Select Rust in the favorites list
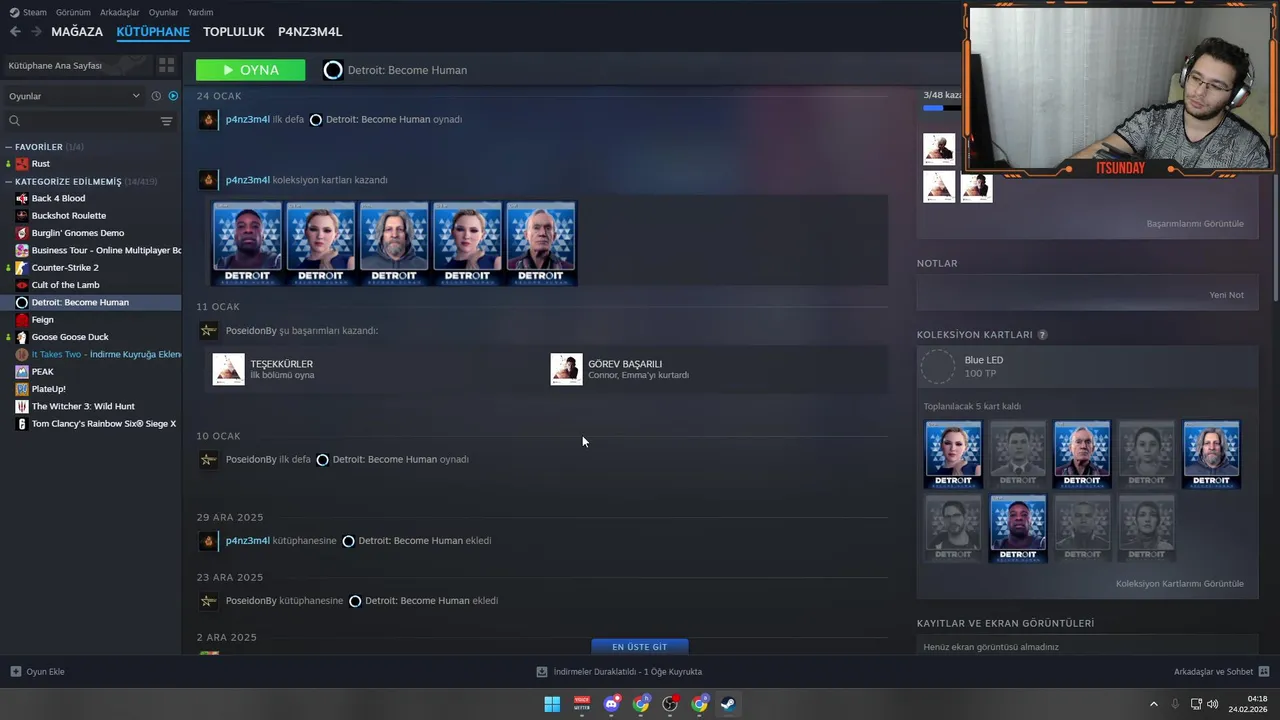 pos(91,164)
